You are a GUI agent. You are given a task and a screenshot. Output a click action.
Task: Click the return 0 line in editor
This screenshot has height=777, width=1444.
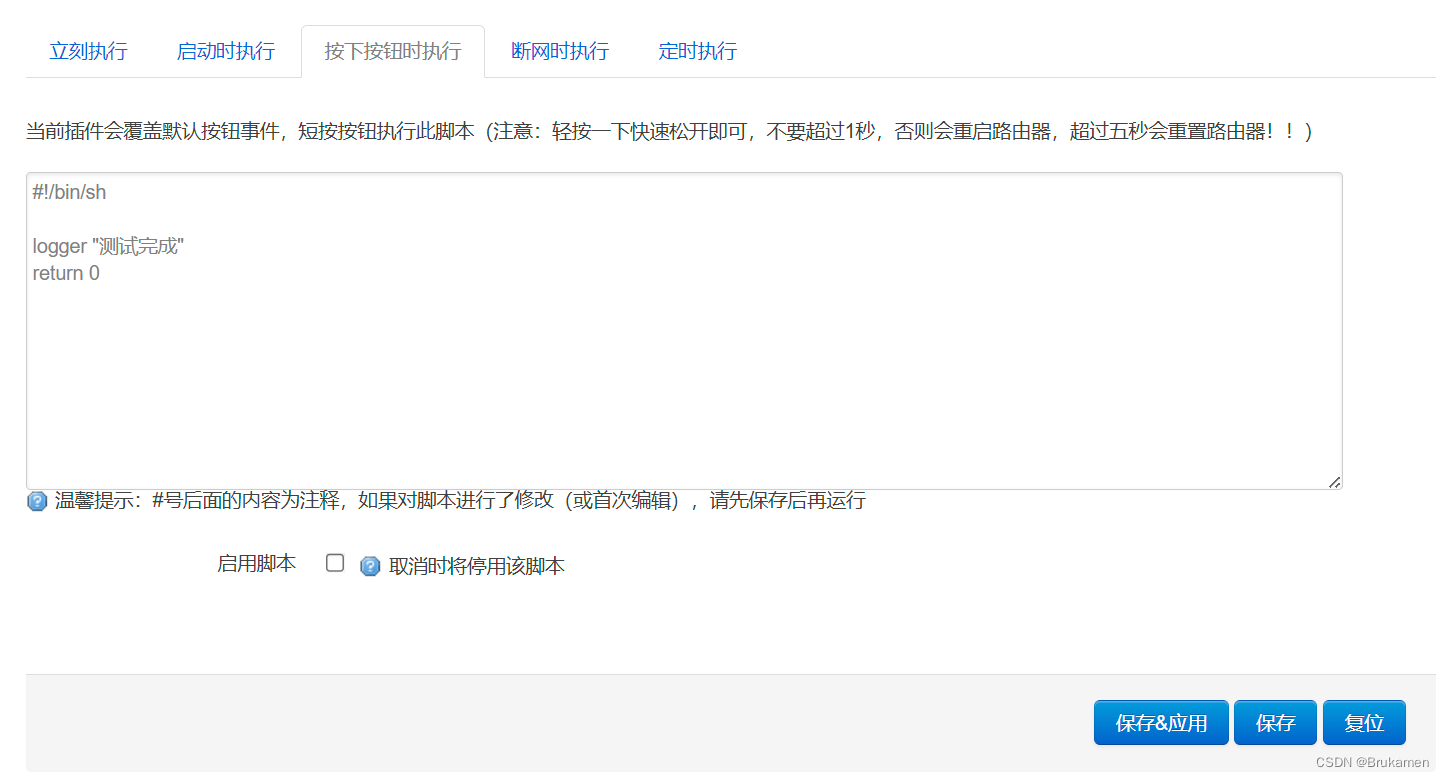(65, 272)
